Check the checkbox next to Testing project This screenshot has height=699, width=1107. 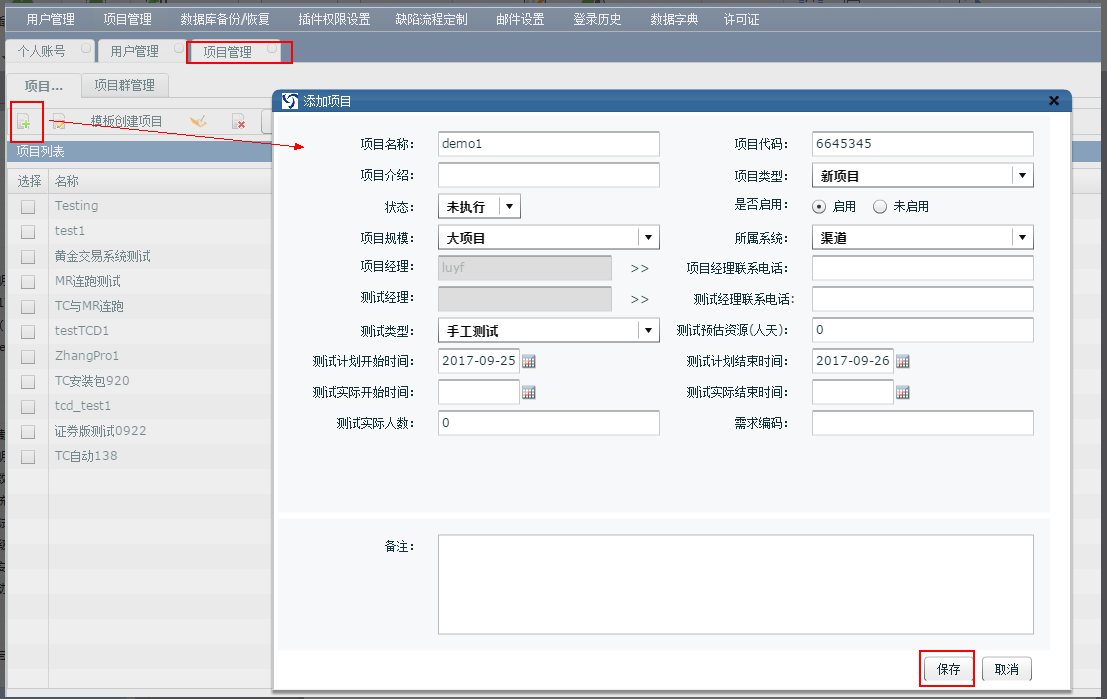[27, 206]
